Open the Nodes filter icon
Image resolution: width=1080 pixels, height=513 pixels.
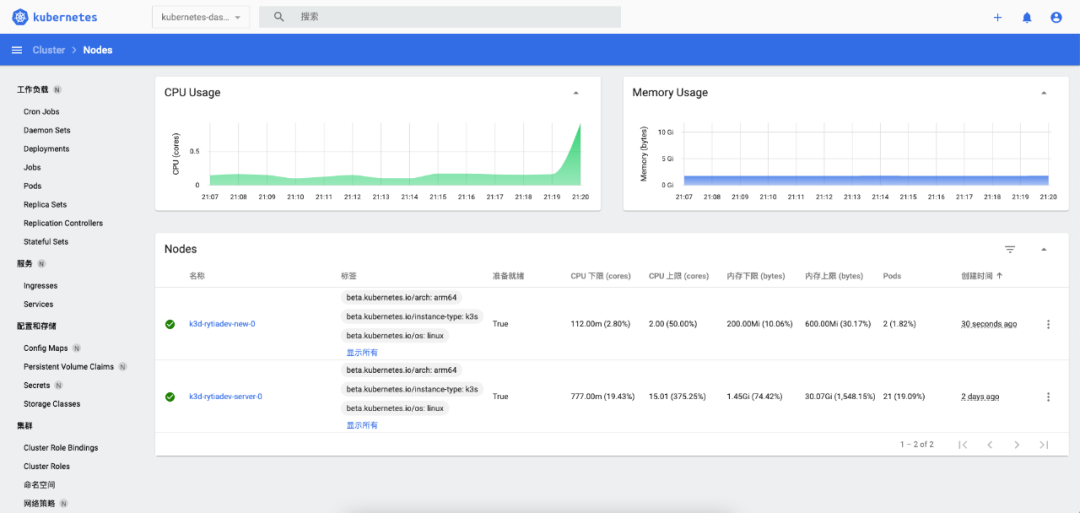pos(1010,249)
